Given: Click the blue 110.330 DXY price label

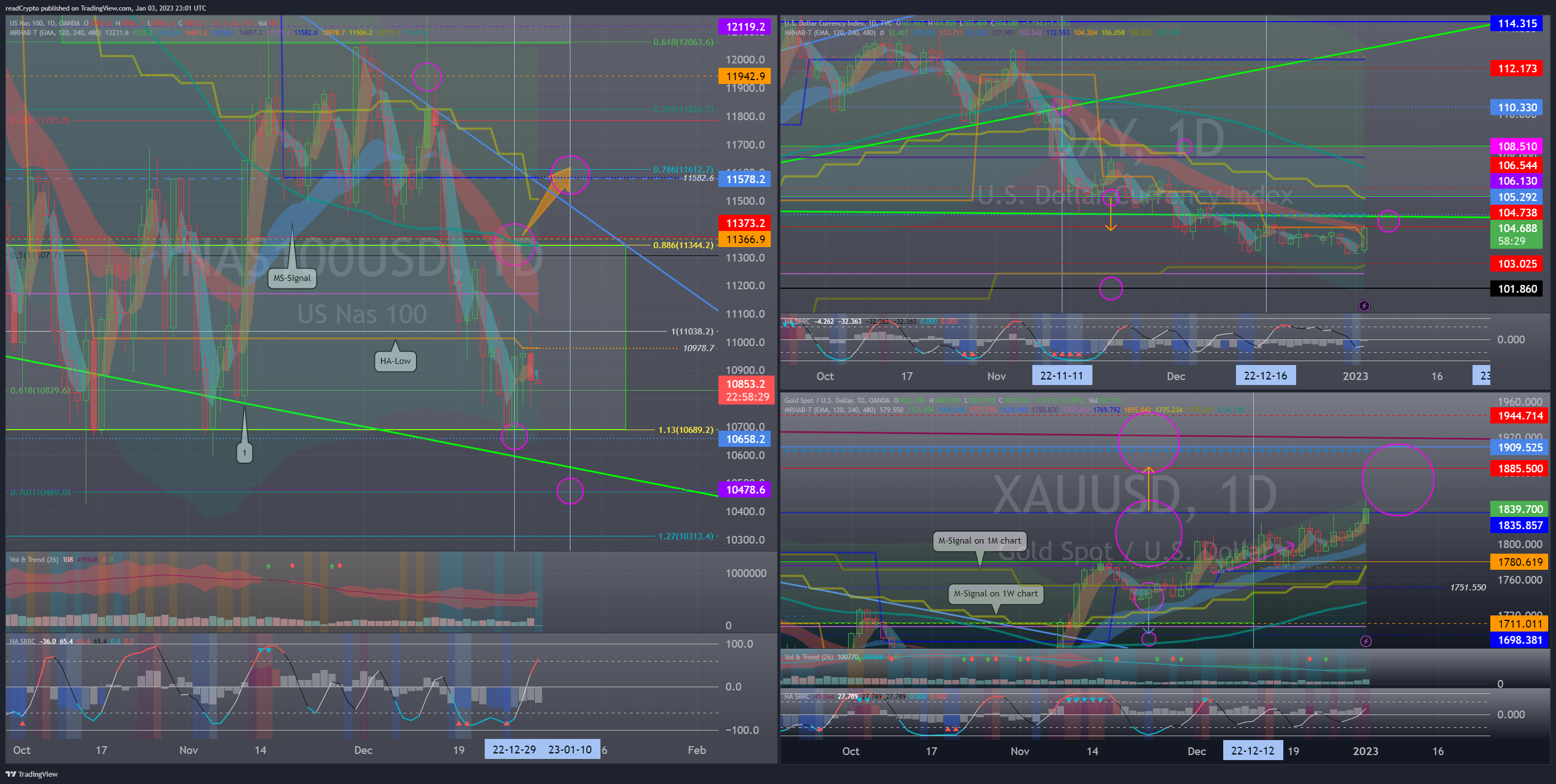Looking at the screenshot, I should 1516,107.
